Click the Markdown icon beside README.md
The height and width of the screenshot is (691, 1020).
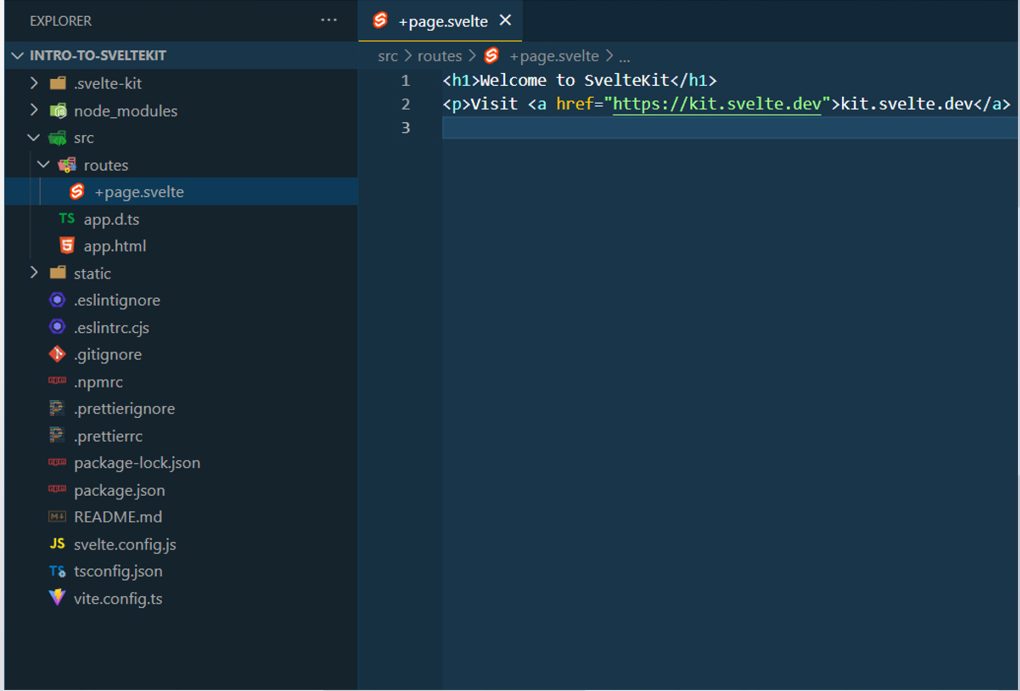point(58,516)
